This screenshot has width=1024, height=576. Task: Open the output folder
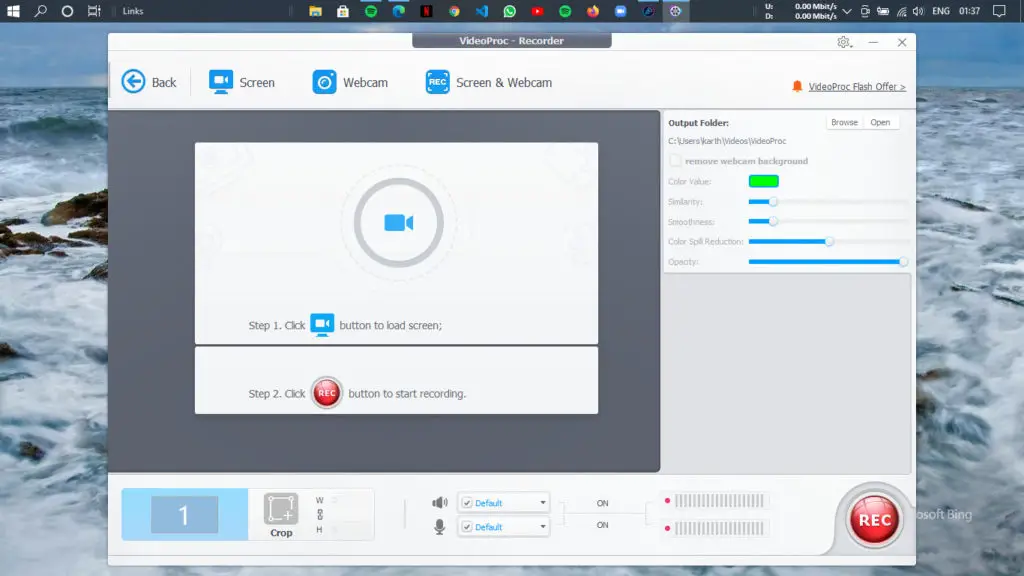(x=880, y=122)
